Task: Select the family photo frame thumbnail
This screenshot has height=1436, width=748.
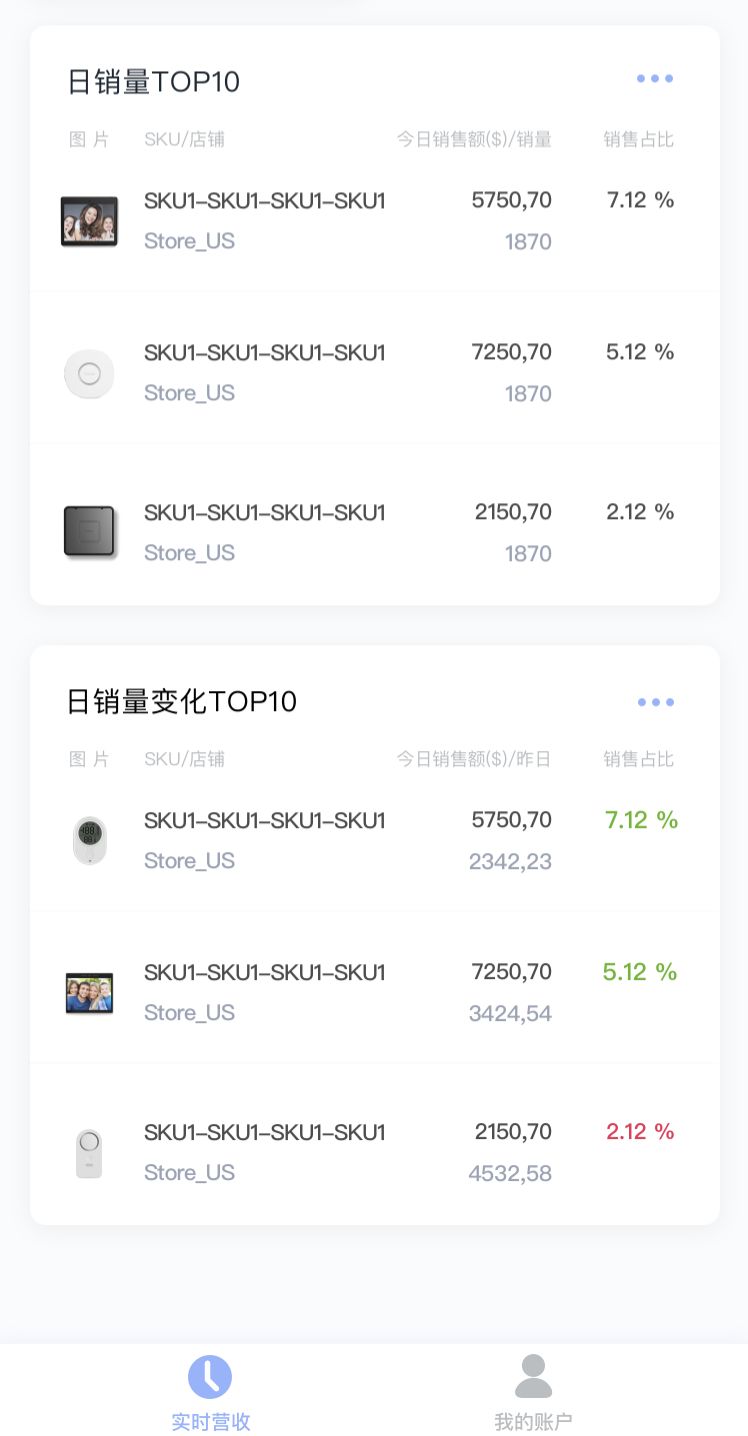Action: pyautogui.click(x=89, y=992)
